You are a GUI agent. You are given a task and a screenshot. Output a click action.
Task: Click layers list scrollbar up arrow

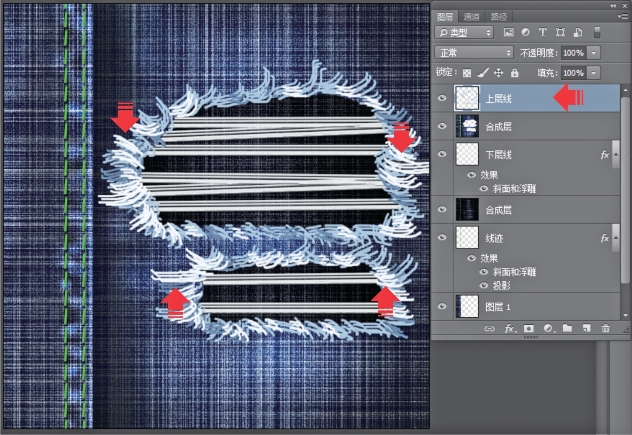[x=626, y=90]
